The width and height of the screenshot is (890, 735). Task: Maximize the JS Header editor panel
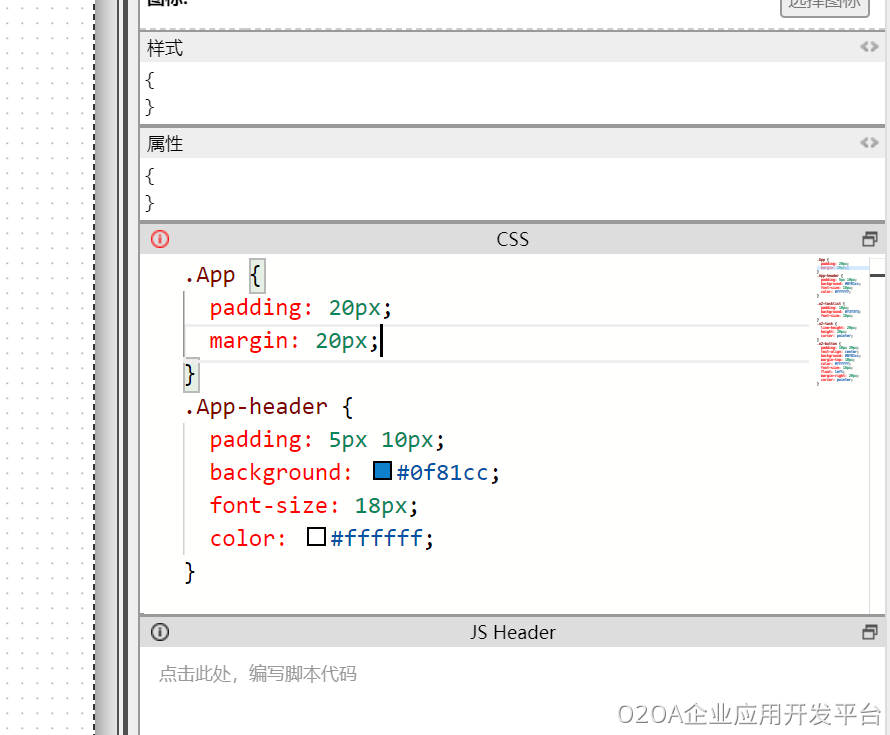(869, 632)
